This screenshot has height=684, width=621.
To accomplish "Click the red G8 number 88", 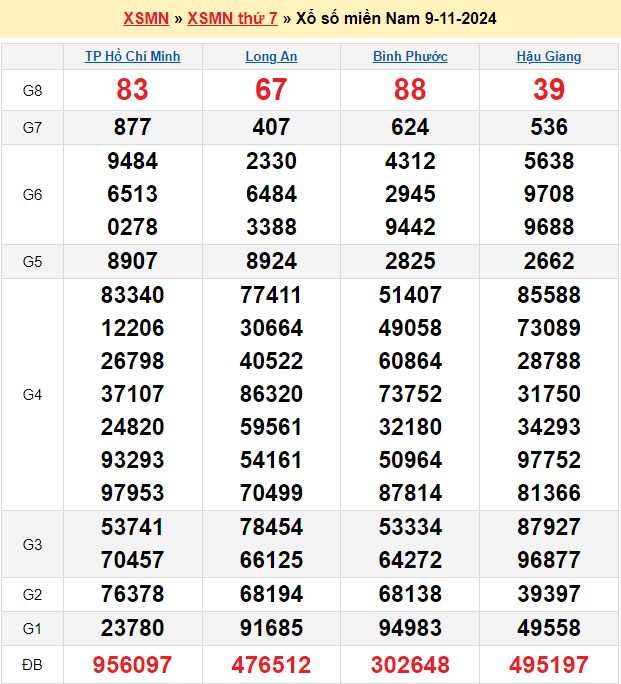I will pyautogui.click(x=410, y=90).
